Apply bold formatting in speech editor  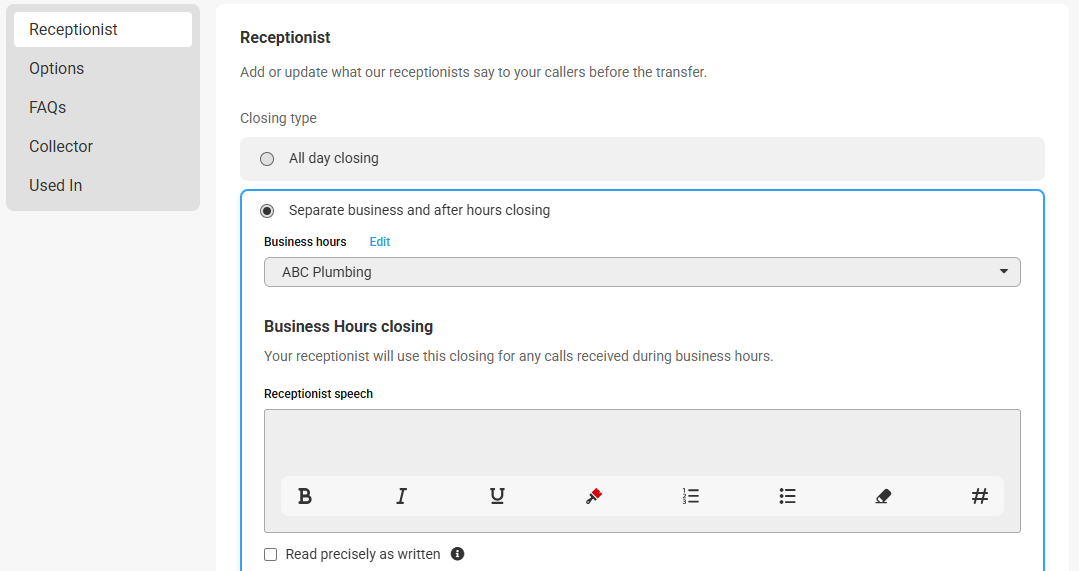tap(305, 496)
